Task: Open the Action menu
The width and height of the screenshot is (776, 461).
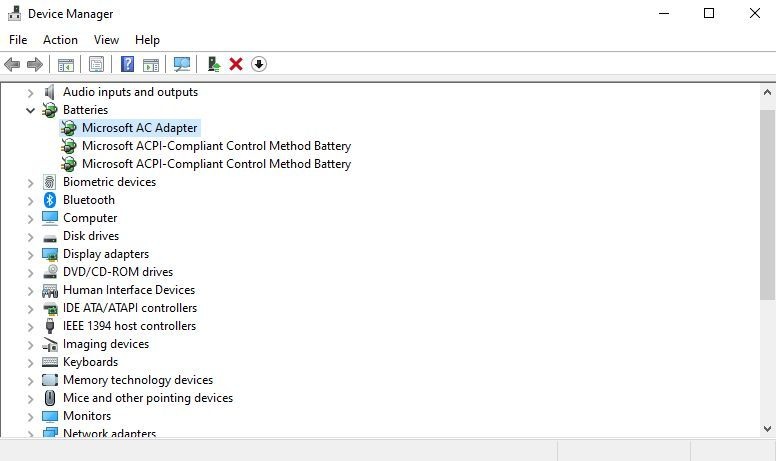Action: click(60, 40)
